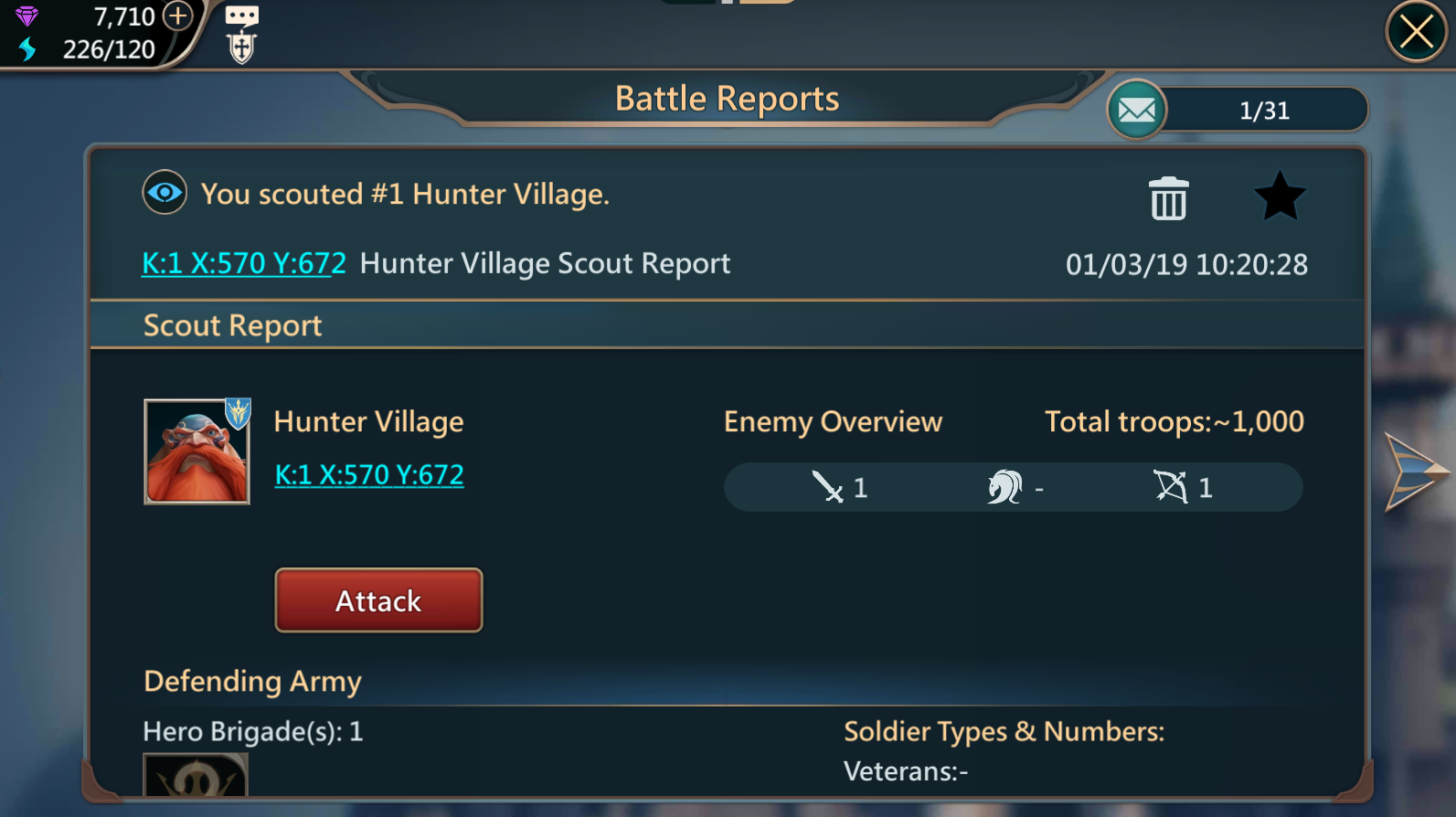Open the mail envelope icon
The width and height of the screenshot is (1456, 817).
[1137, 111]
